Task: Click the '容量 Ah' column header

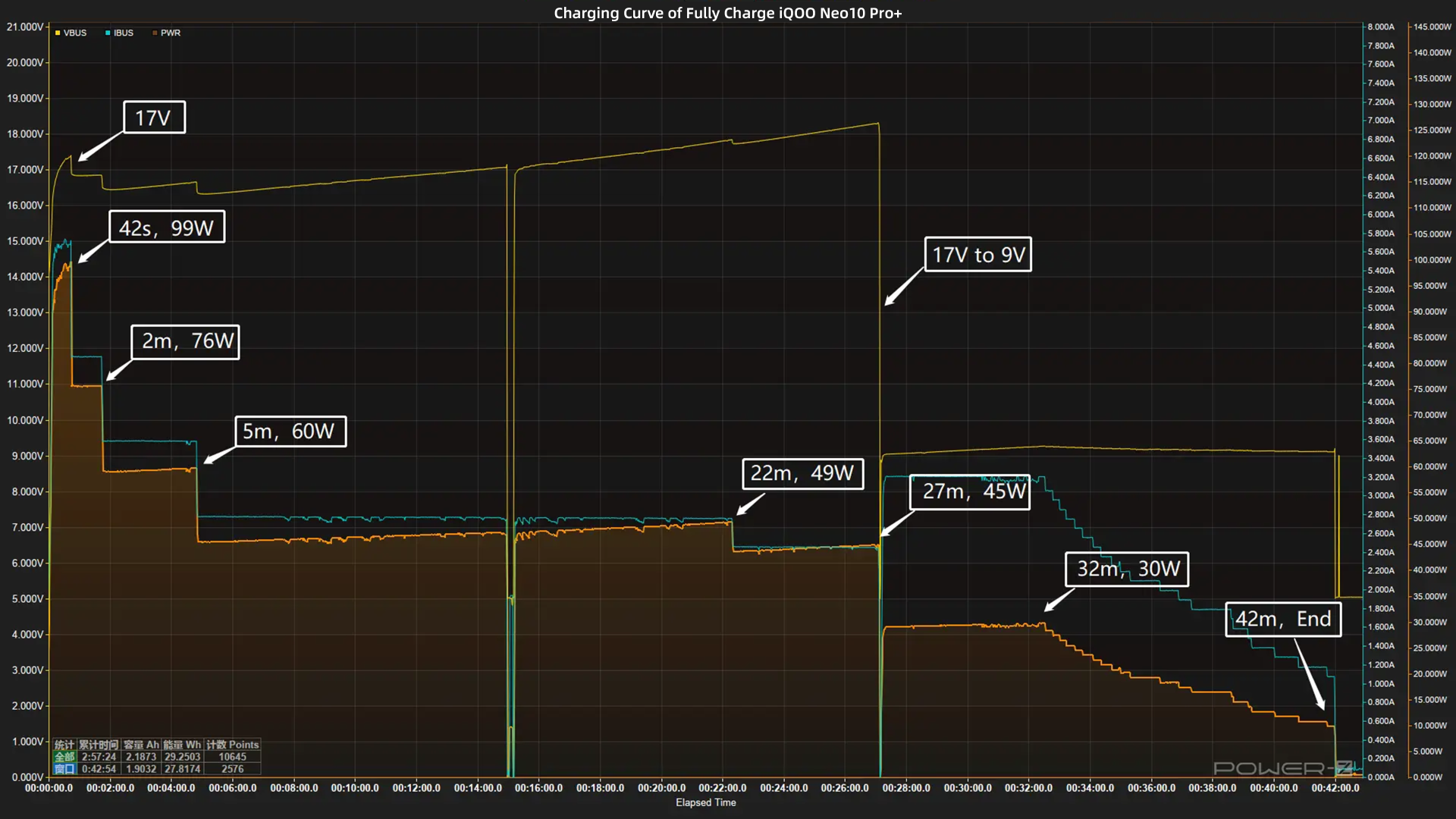Action: 141,745
